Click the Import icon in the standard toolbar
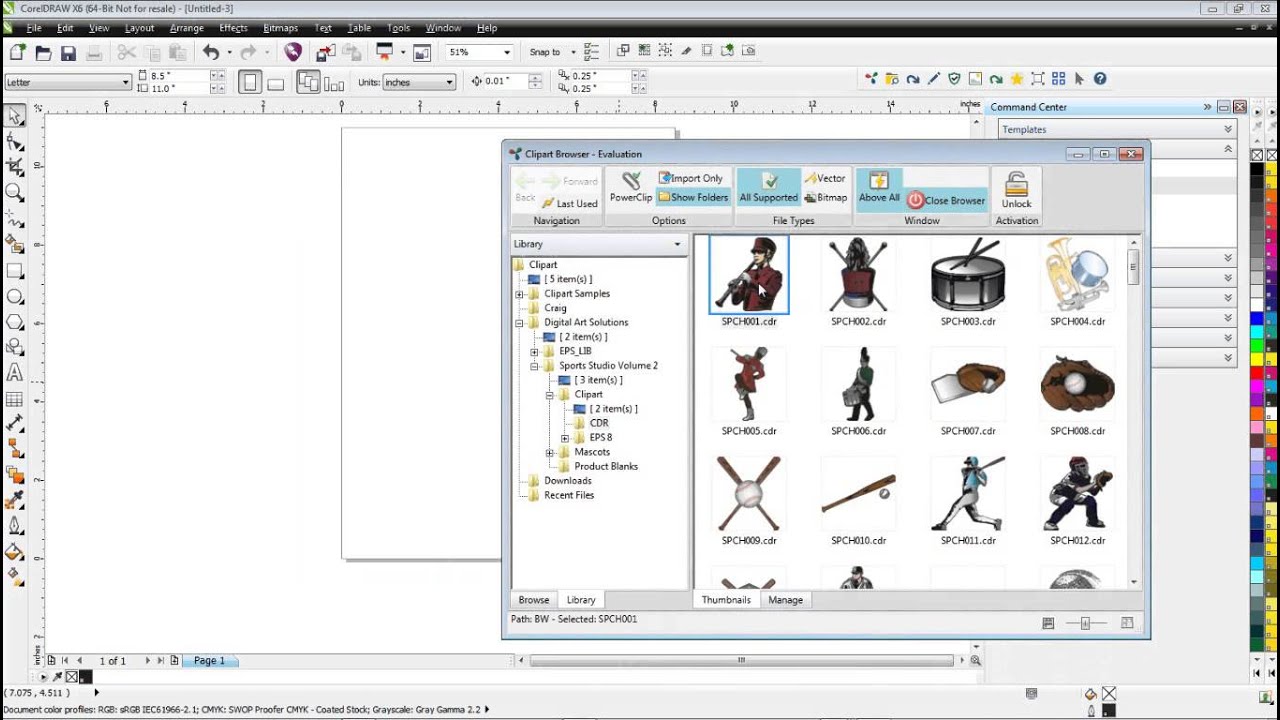 click(x=325, y=52)
